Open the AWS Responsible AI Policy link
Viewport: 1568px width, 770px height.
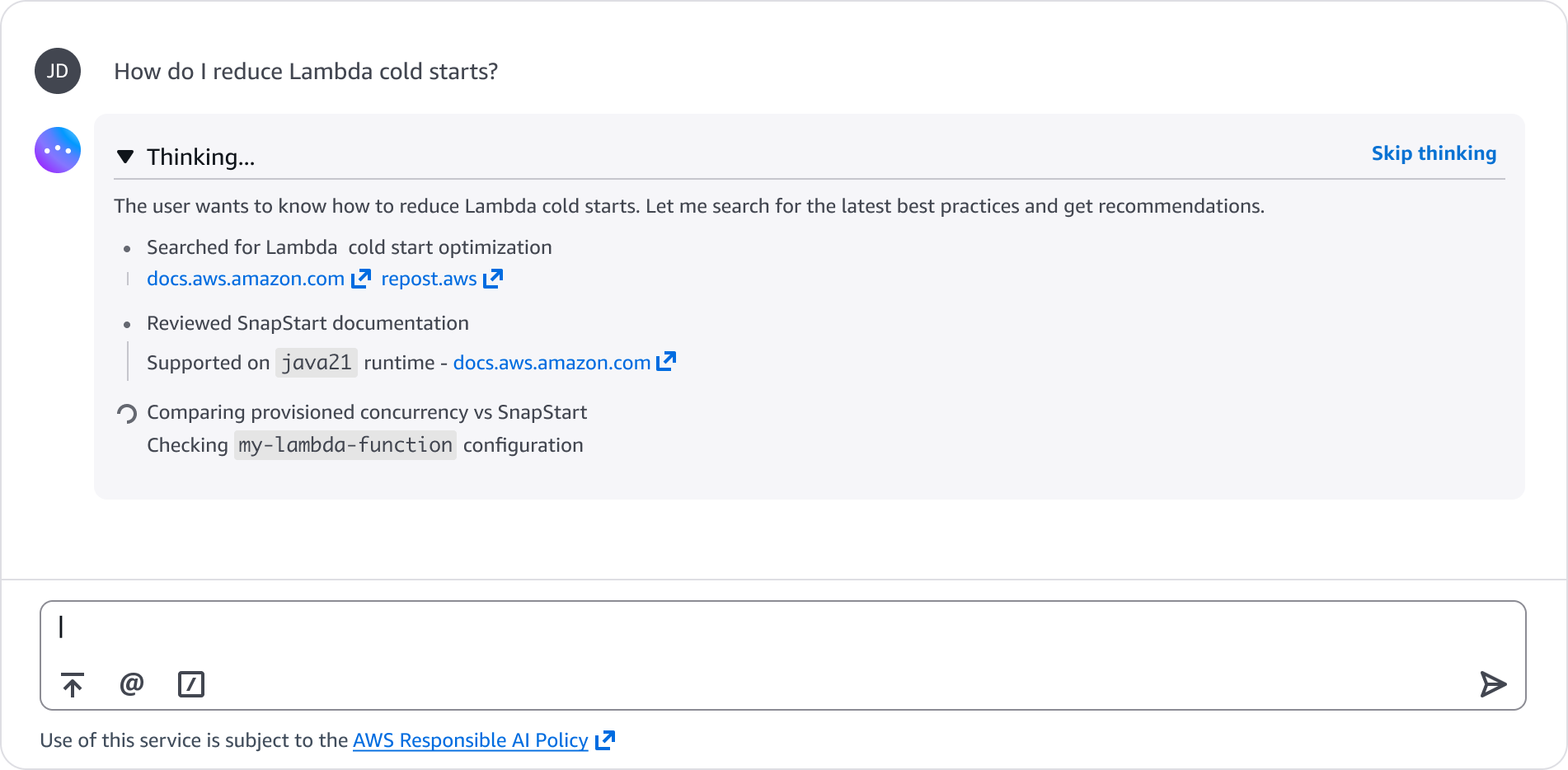470,740
